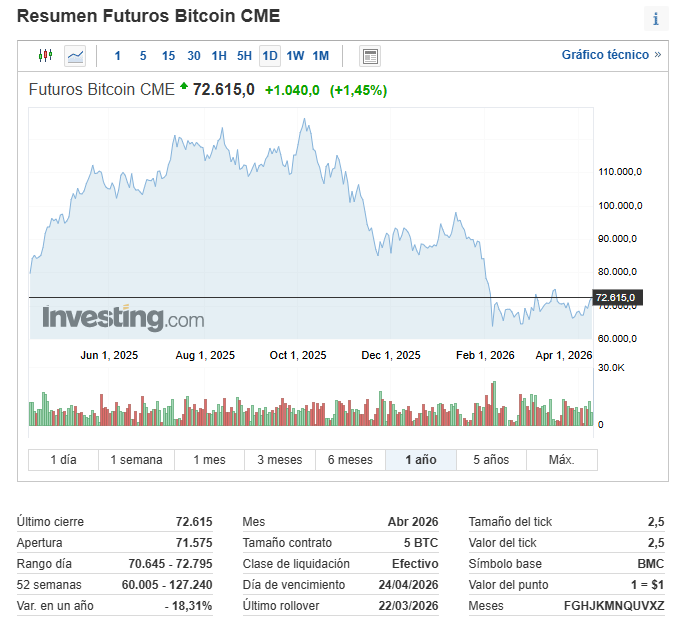Click the Apertura value 71.575
The width and height of the screenshot is (677, 632).
194,543
